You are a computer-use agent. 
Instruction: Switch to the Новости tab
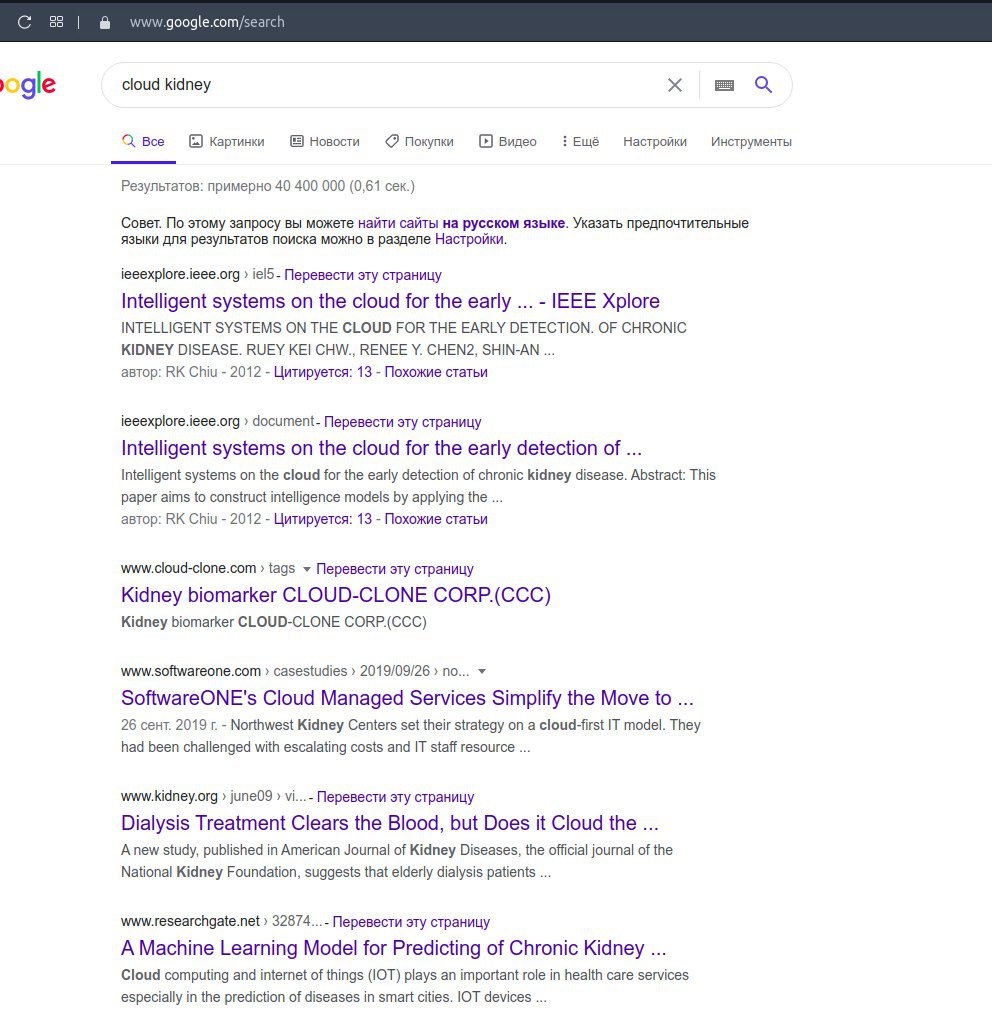click(325, 142)
